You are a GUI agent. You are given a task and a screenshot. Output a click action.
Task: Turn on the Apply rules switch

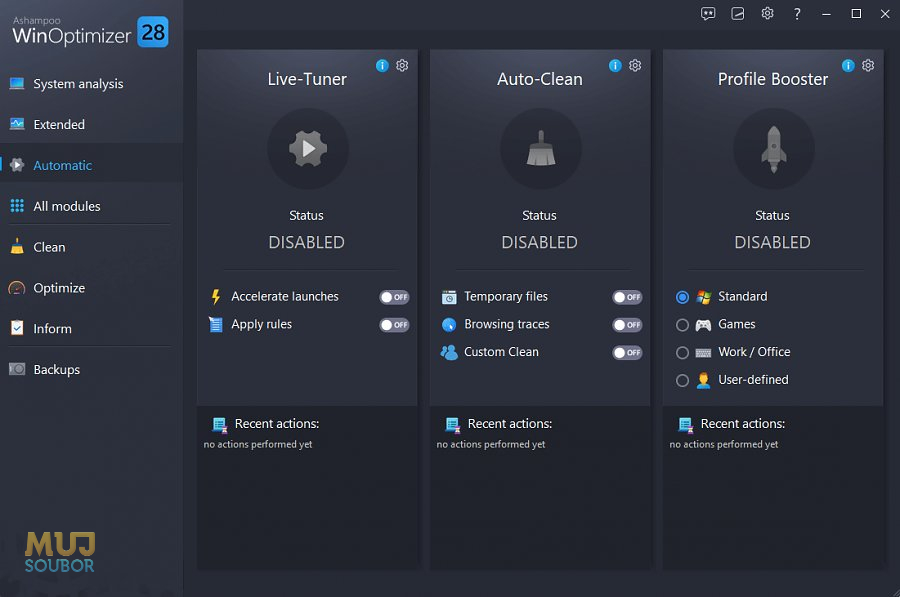point(394,324)
